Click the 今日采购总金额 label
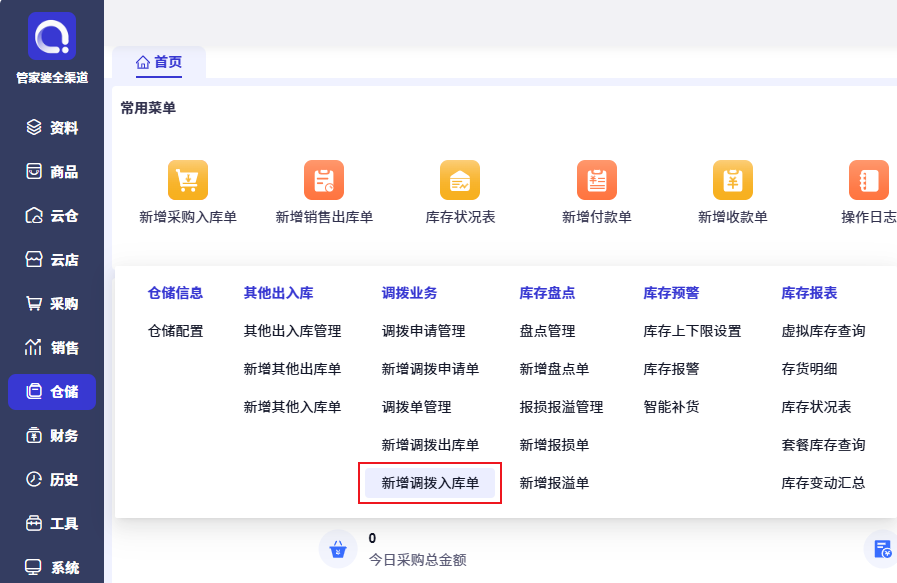This screenshot has width=897, height=583. pyautogui.click(x=418, y=560)
